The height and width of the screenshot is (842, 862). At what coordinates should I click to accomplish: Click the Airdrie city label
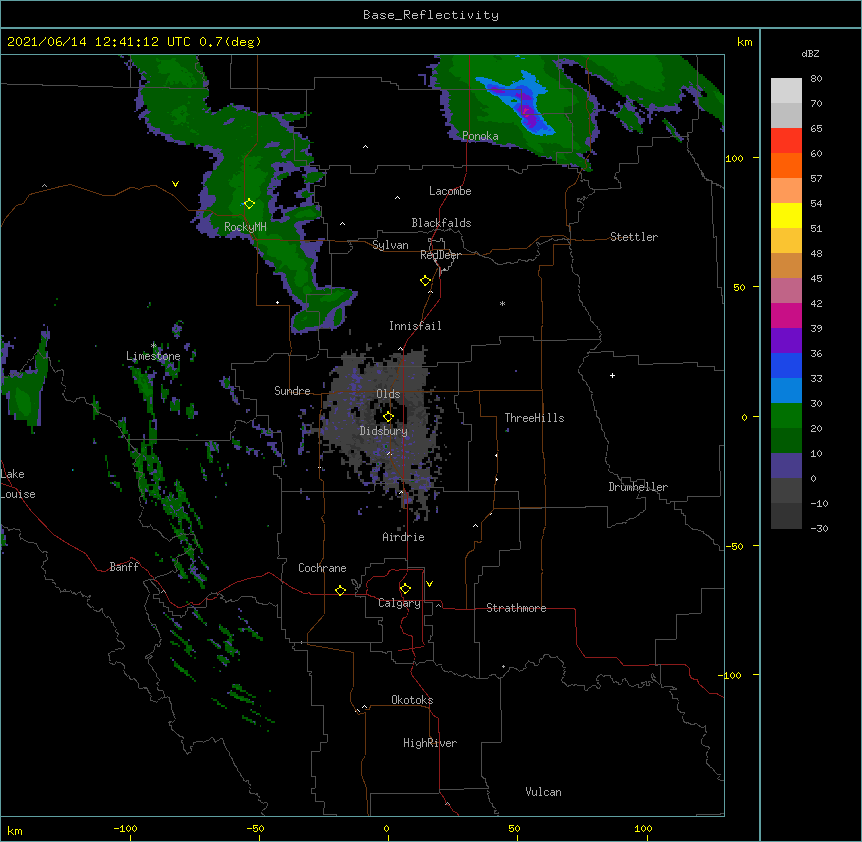click(x=404, y=537)
